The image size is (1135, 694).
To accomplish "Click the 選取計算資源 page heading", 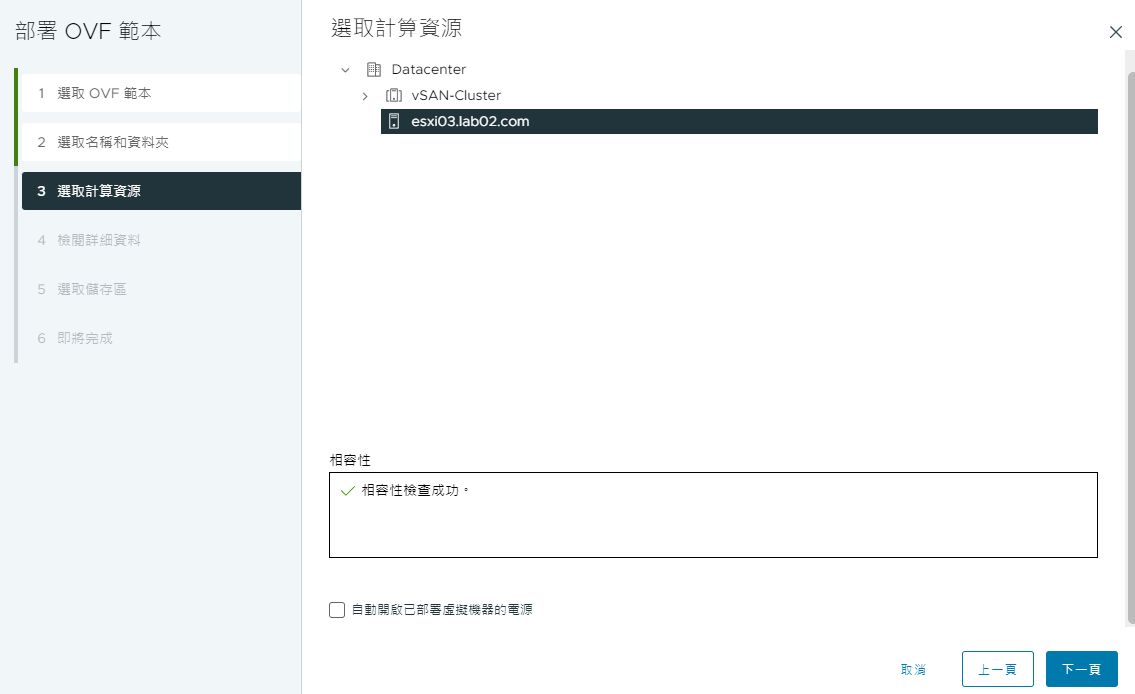I will coord(397,28).
